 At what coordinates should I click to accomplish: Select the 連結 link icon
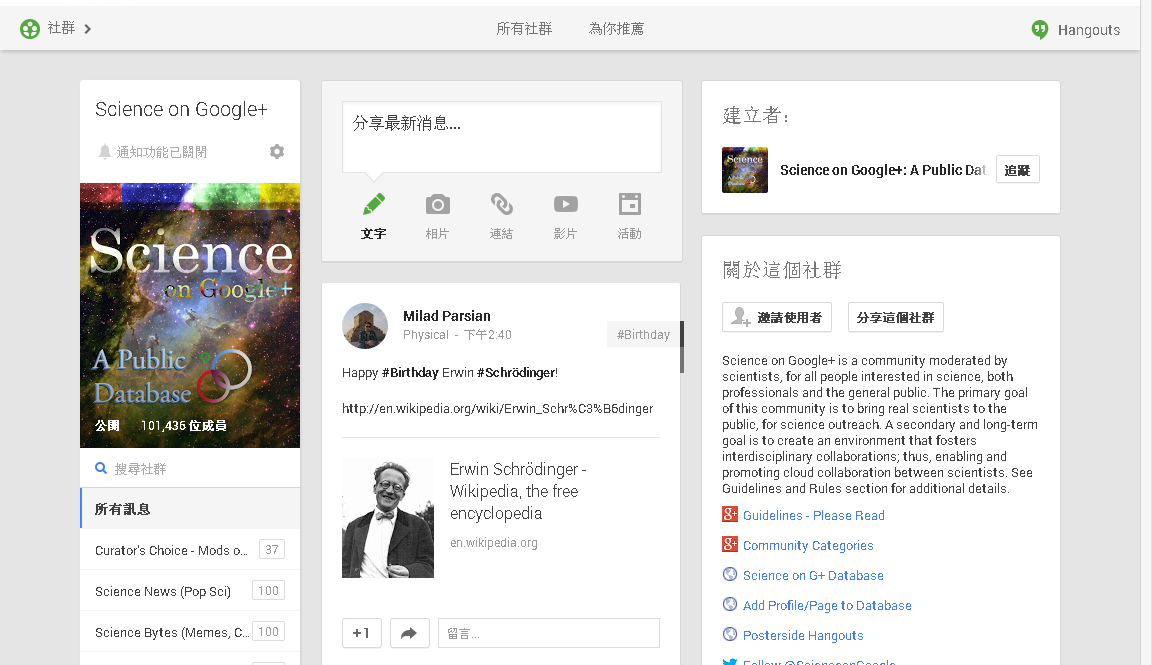502,204
